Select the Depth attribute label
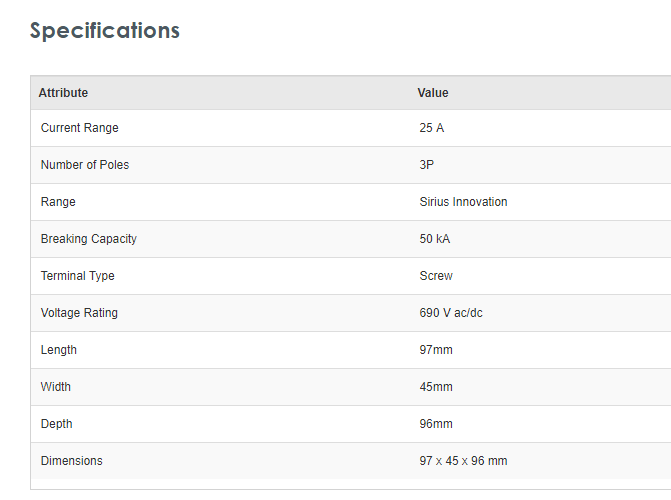 coord(56,424)
